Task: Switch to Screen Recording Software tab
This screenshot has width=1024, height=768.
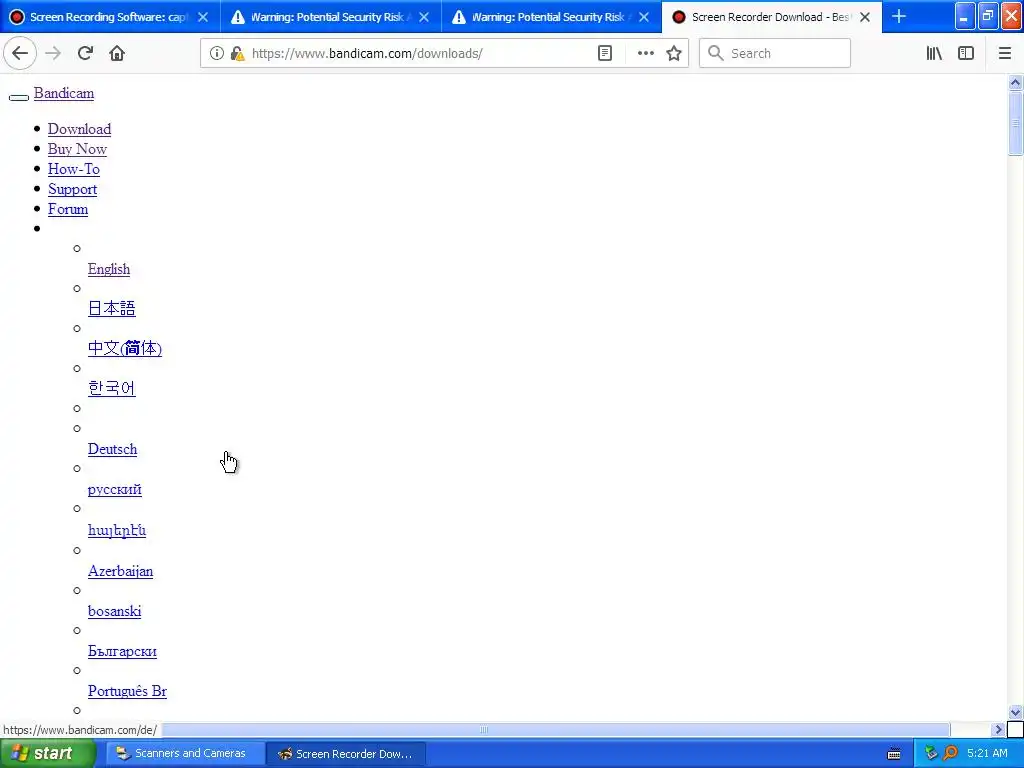Action: coord(110,17)
